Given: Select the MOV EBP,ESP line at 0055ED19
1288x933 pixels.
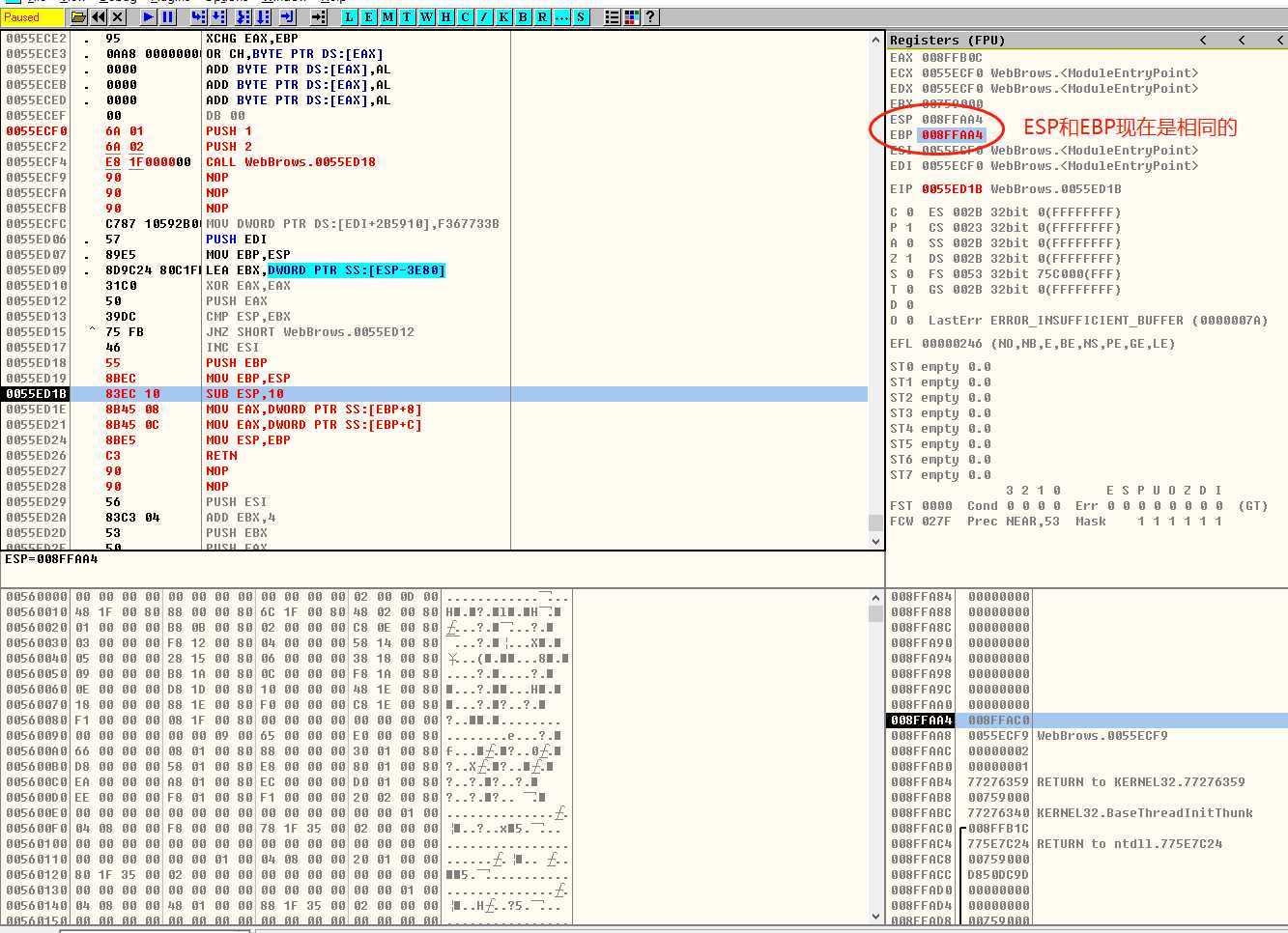Looking at the screenshot, I should pyautogui.click(x=435, y=379).
